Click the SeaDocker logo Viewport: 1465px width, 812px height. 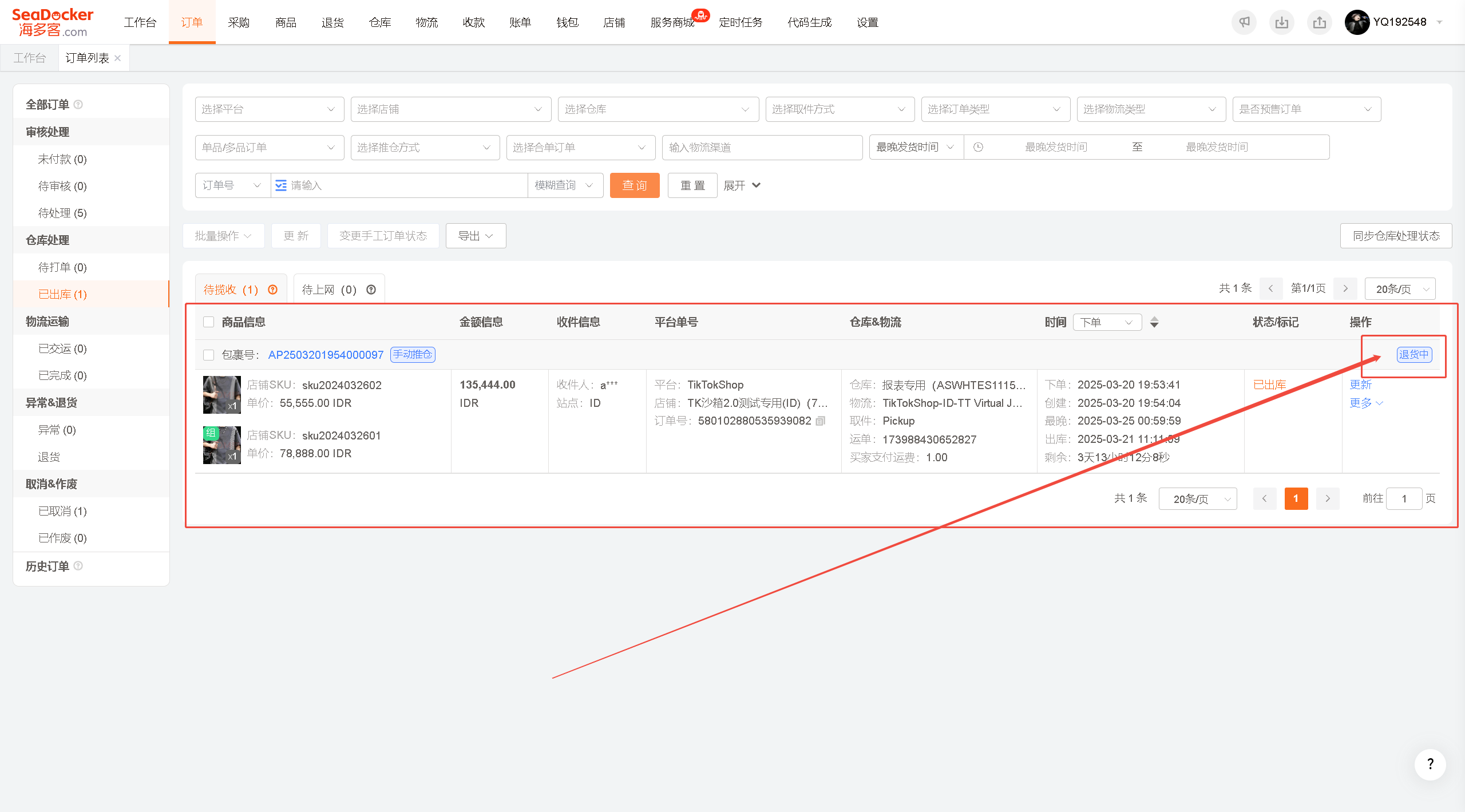[53, 22]
